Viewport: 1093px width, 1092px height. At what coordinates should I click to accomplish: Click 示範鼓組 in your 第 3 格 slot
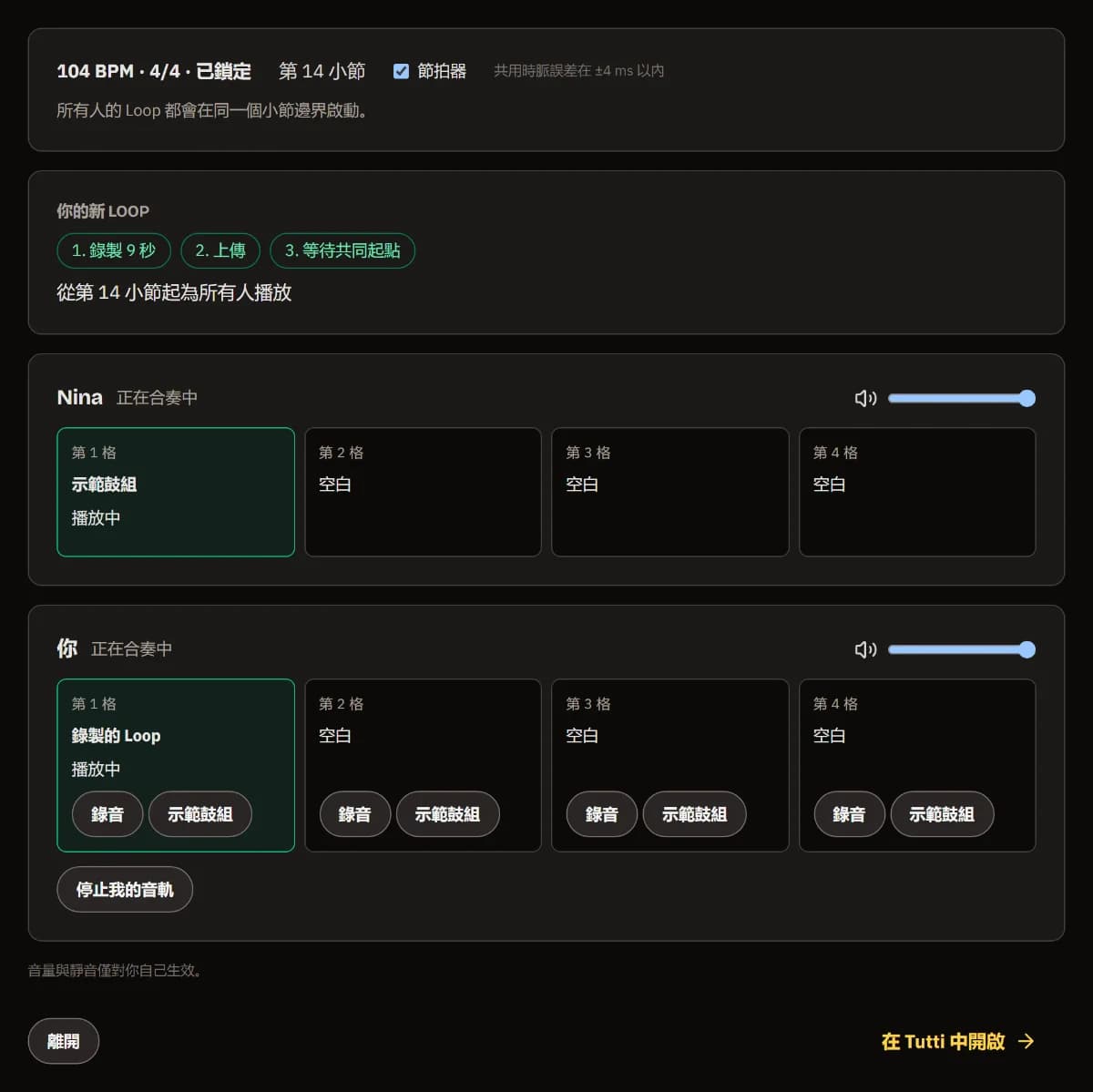(694, 814)
